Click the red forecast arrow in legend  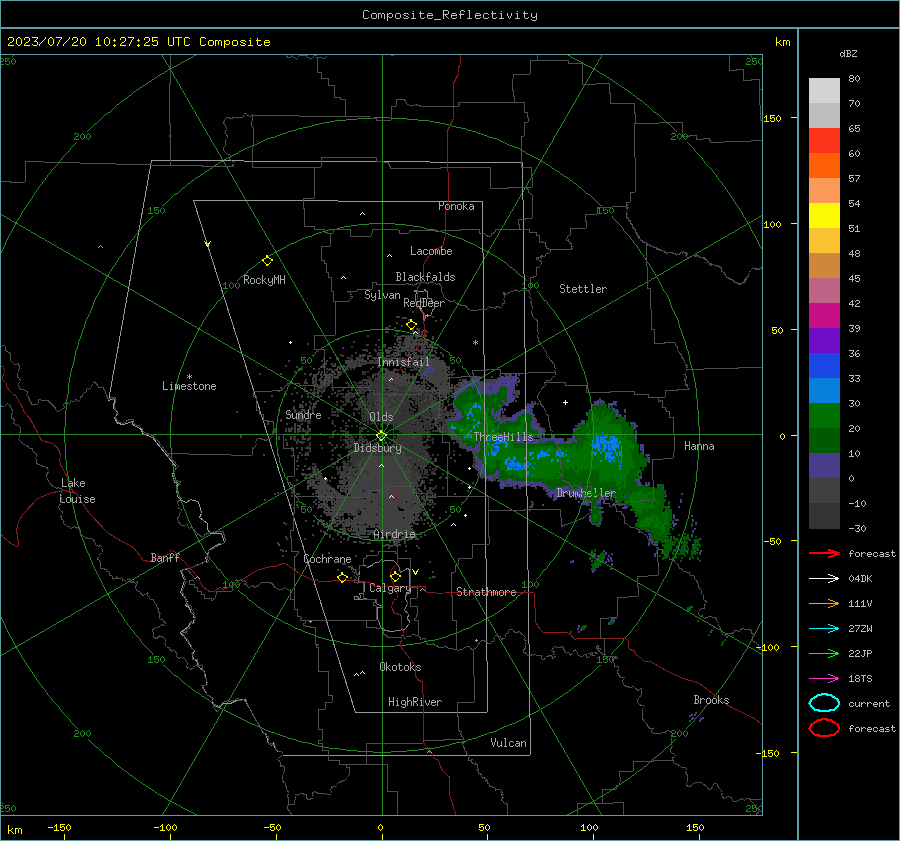click(x=824, y=553)
